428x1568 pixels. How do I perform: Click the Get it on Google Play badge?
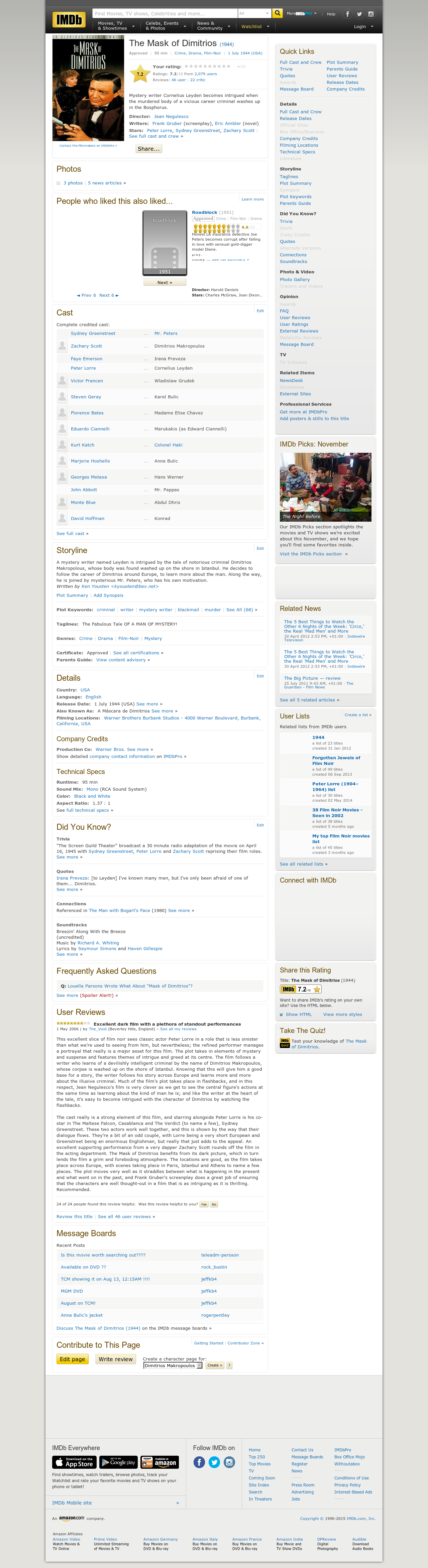(x=118, y=1463)
